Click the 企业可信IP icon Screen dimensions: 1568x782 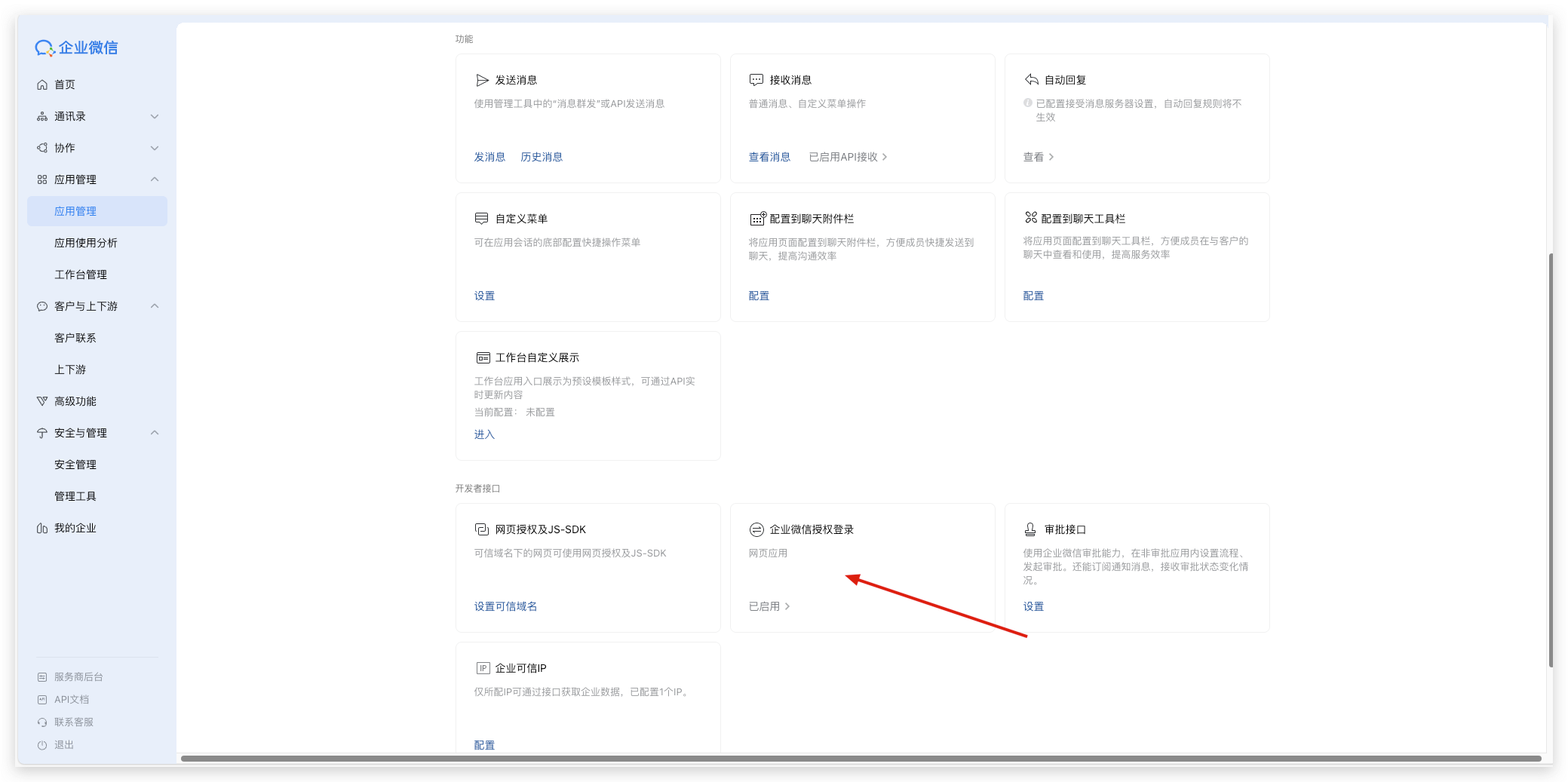pyautogui.click(x=483, y=668)
